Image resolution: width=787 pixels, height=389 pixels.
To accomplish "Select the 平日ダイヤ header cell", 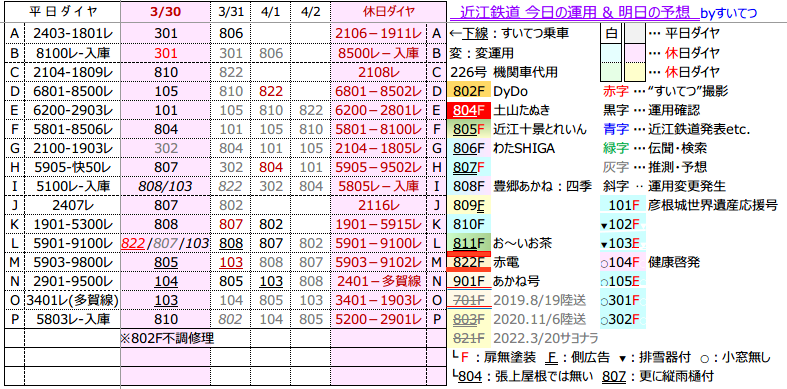I will coord(63,12).
